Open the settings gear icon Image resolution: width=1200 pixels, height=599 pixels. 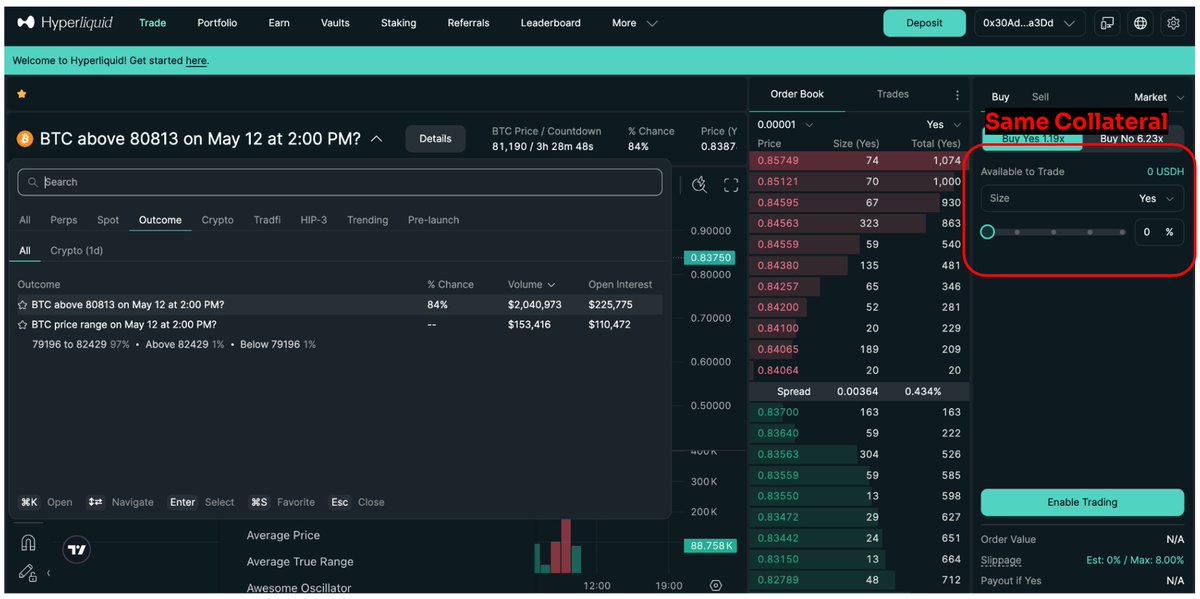[1173, 23]
